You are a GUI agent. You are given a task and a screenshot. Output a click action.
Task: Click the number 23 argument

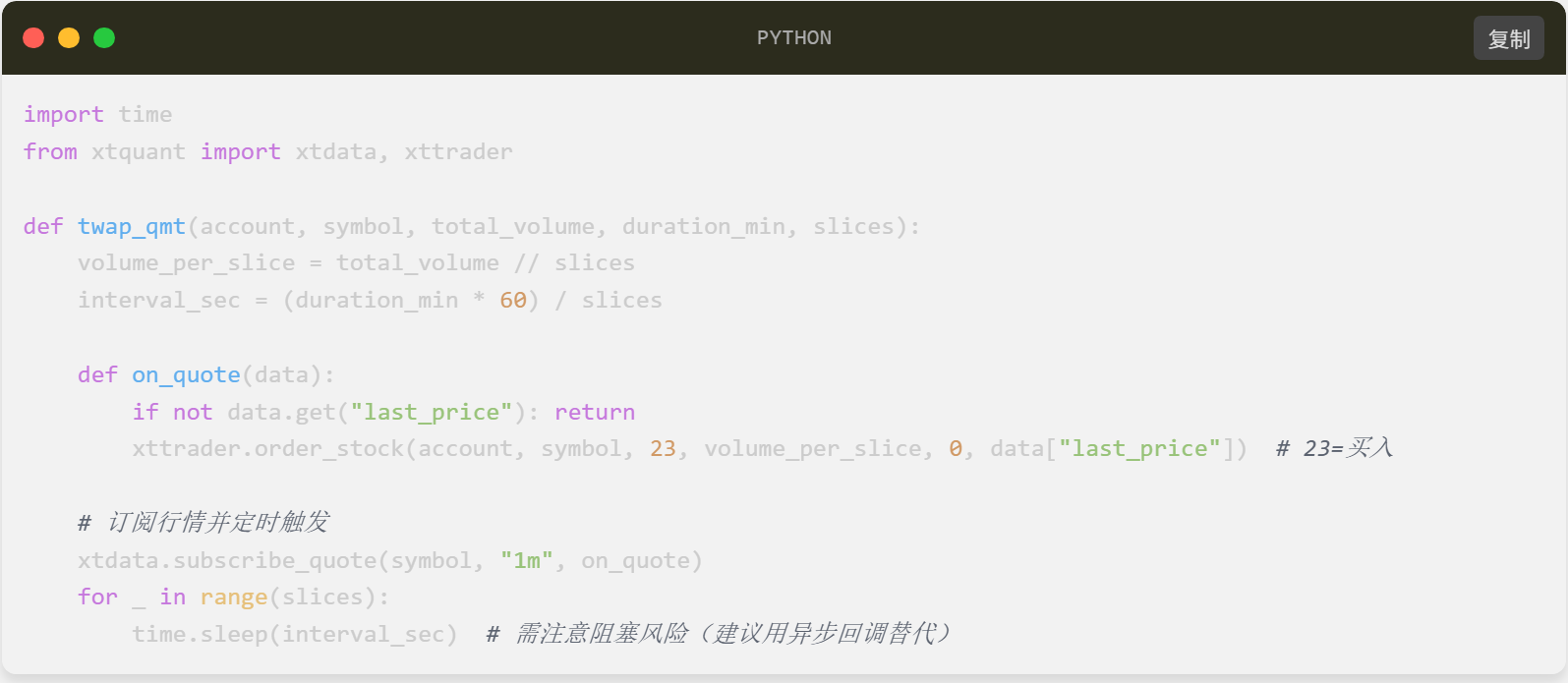click(x=663, y=449)
